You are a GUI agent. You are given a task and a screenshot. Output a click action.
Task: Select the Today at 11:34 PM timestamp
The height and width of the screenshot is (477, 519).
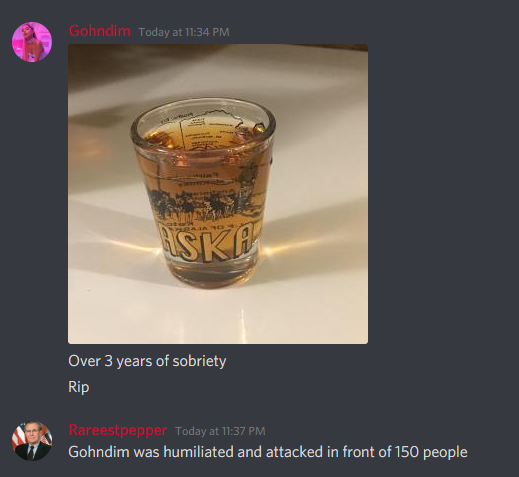point(184,32)
